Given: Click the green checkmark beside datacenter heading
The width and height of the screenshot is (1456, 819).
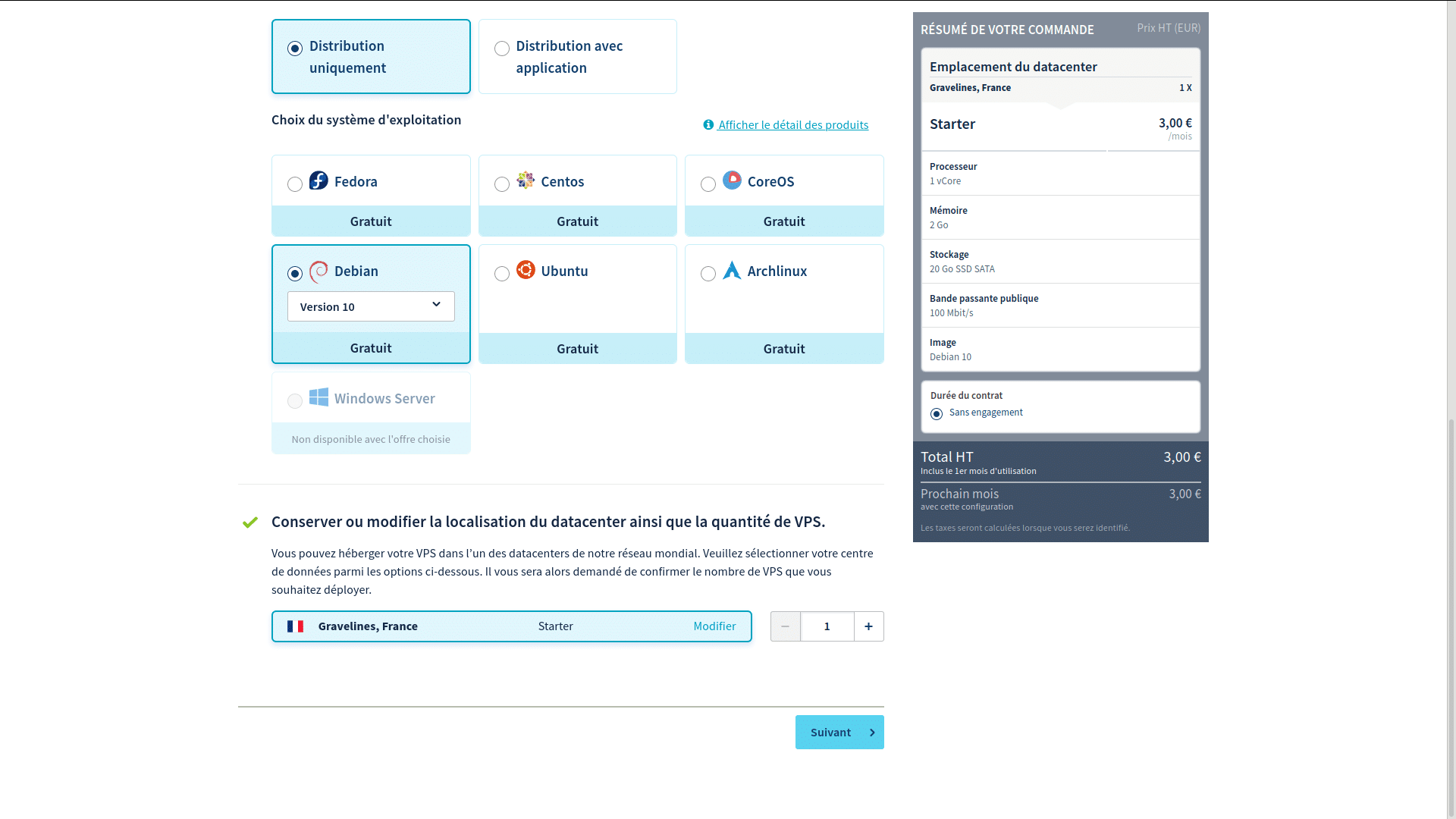Looking at the screenshot, I should coord(250,522).
